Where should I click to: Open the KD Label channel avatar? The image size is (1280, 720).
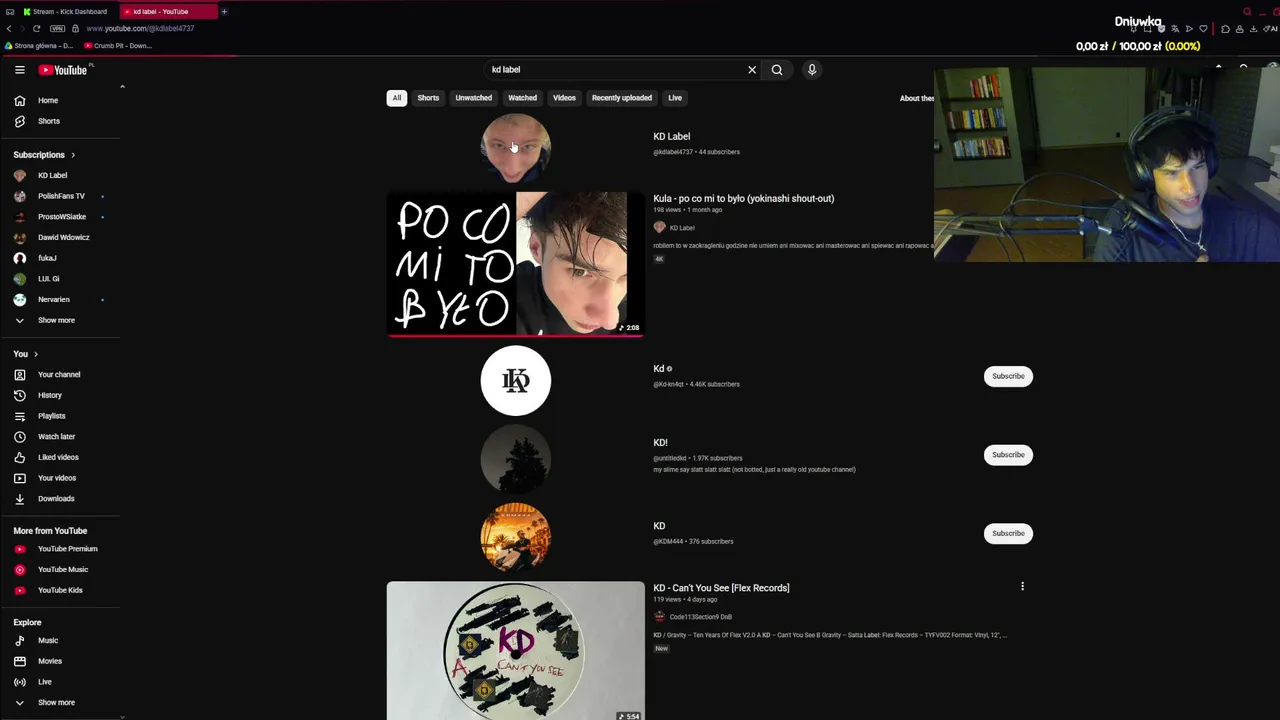(x=516, y=148)
